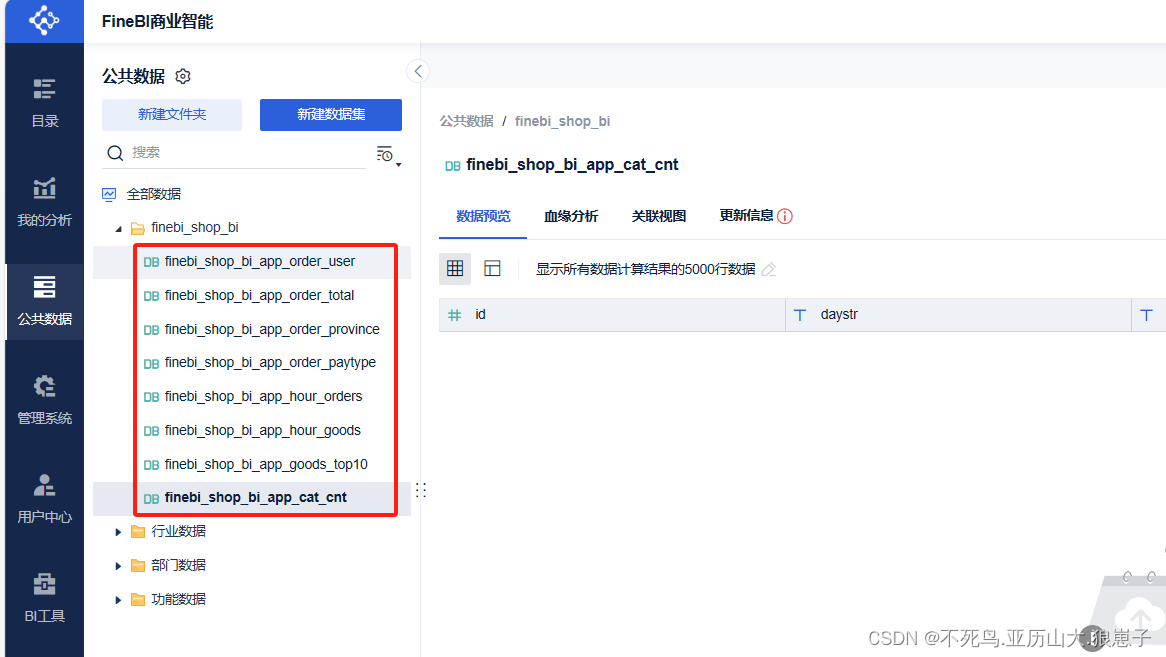Screen dimensions: 1166x657
Task: Collapse the finebi_shop_bi folder arrow
Action: [x=118, y=229]
